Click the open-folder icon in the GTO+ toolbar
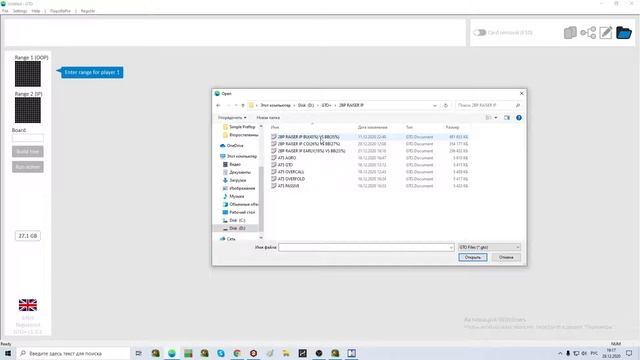The image size is (640, 360). [624, 33]
